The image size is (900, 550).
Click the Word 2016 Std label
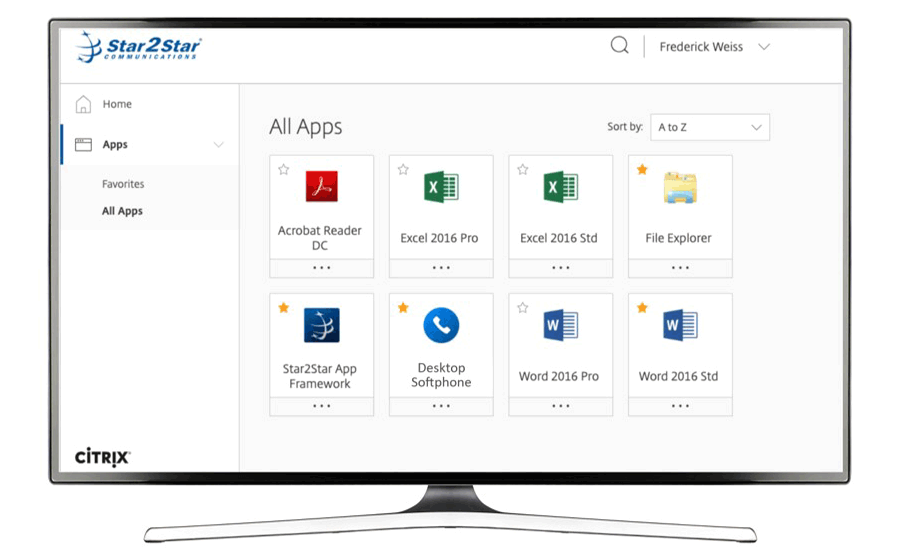(678, 376)
